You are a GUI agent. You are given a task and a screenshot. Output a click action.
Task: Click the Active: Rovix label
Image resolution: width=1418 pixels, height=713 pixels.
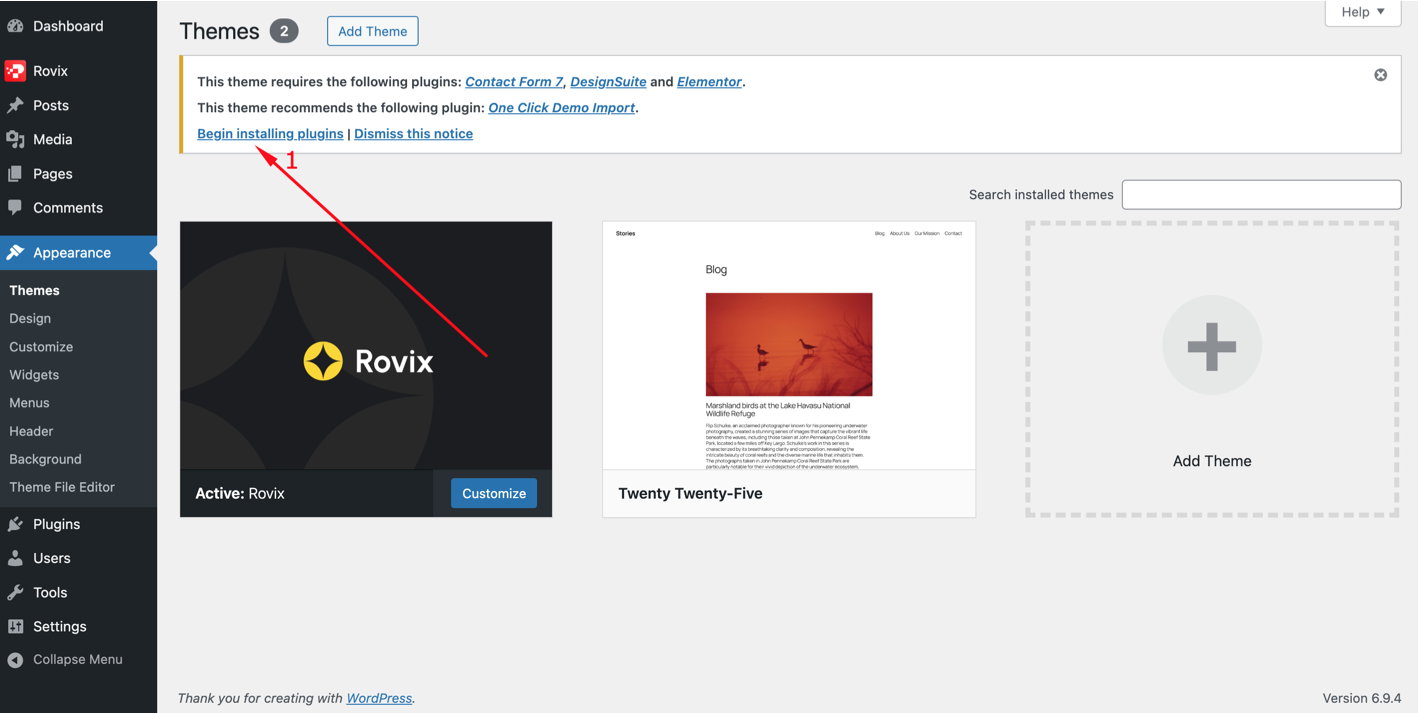point(240,494)
